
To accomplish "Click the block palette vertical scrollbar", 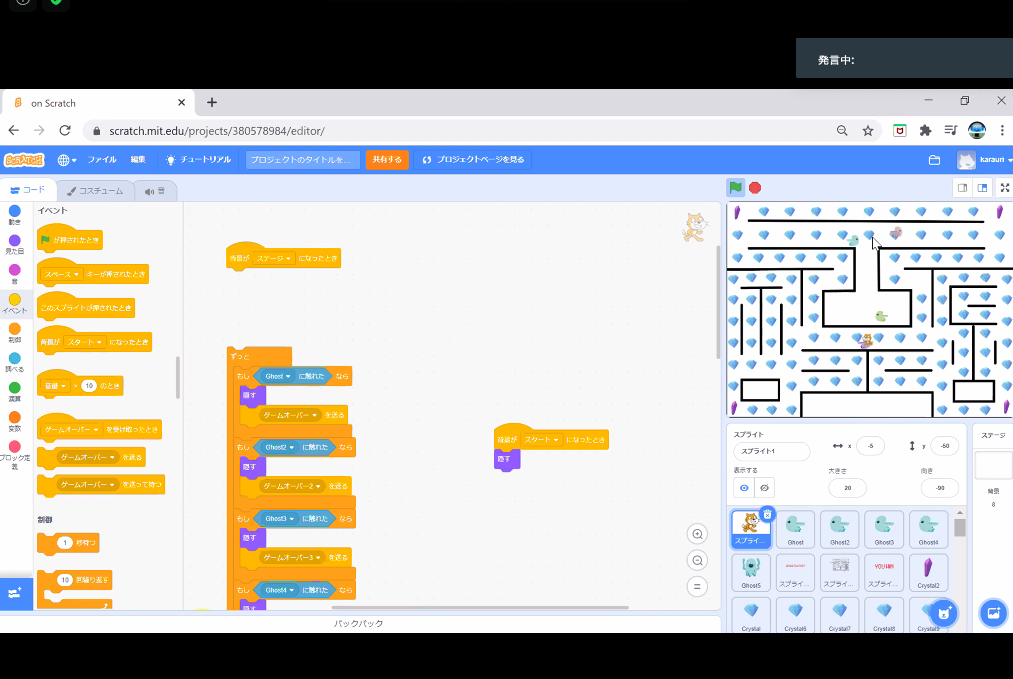I will point(178,378).
